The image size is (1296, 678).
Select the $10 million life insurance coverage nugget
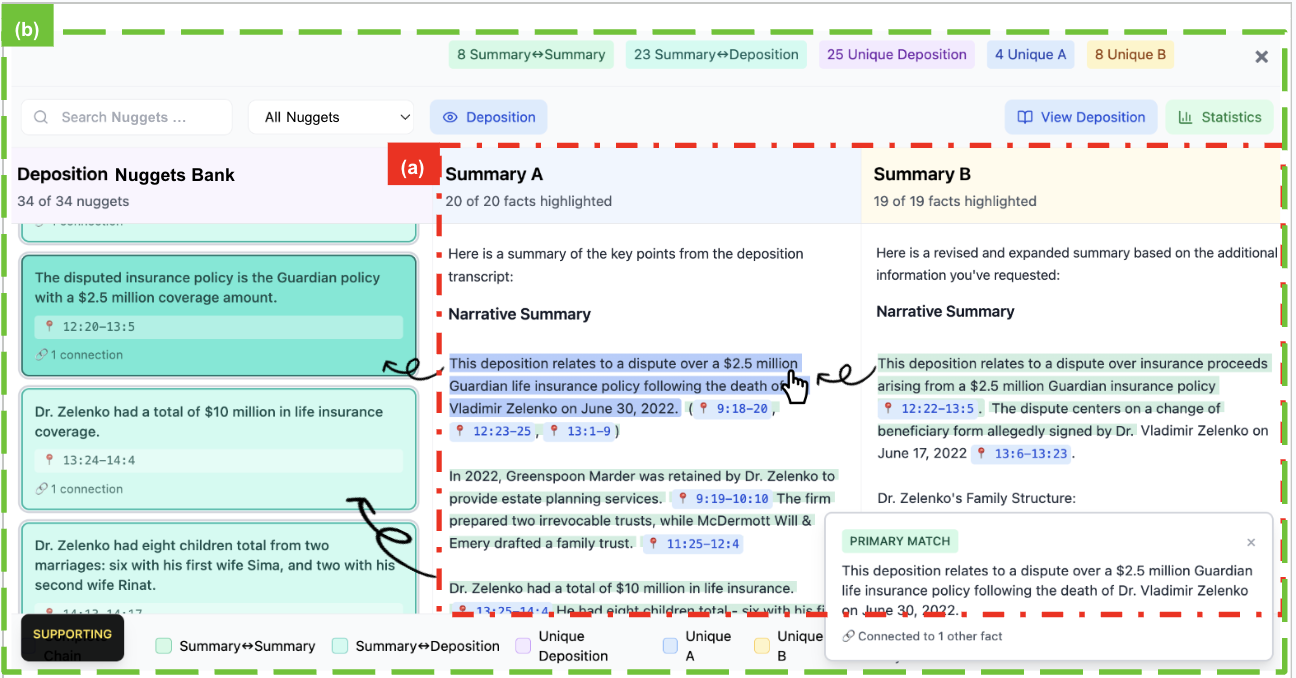218,450
